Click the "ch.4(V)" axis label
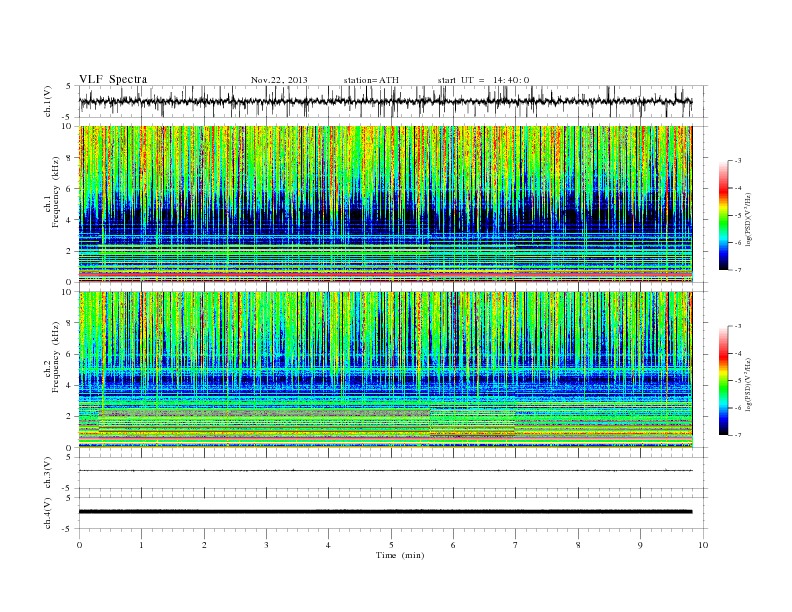The height and width of the screenshot is (612, 792). point(48,513)
